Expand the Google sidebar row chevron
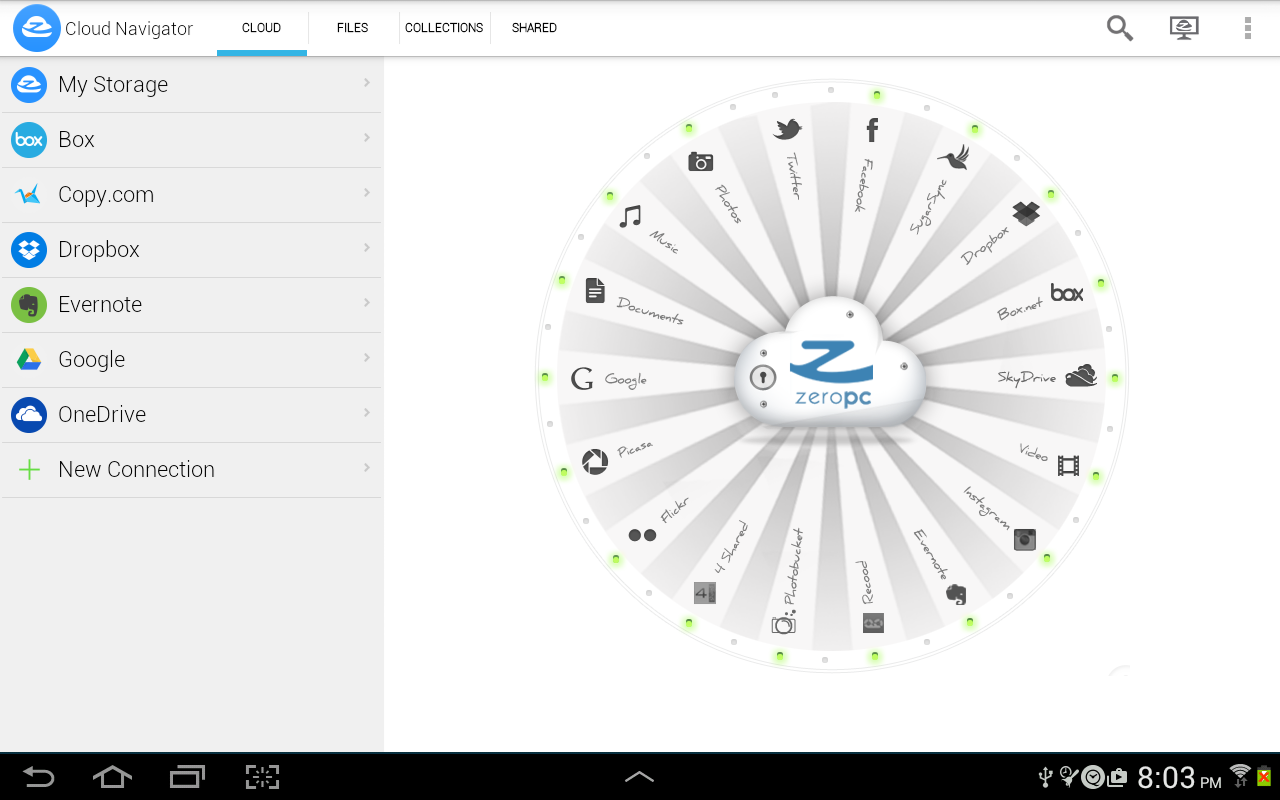 point(367,357)
